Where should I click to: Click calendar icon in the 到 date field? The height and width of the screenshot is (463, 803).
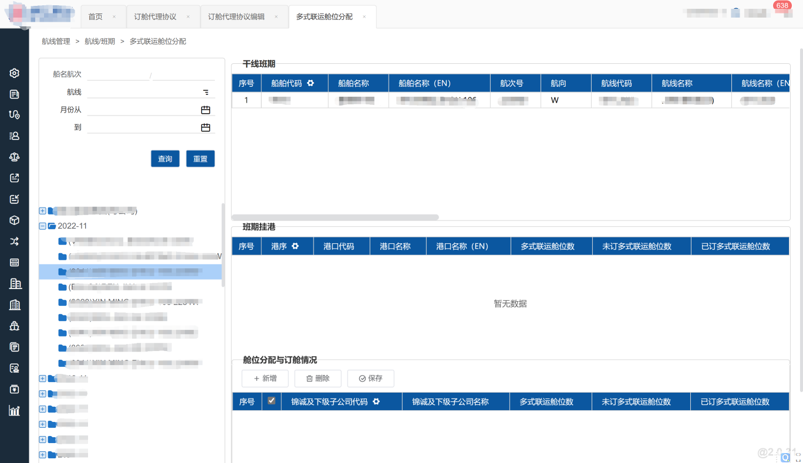tap(205, 128)
